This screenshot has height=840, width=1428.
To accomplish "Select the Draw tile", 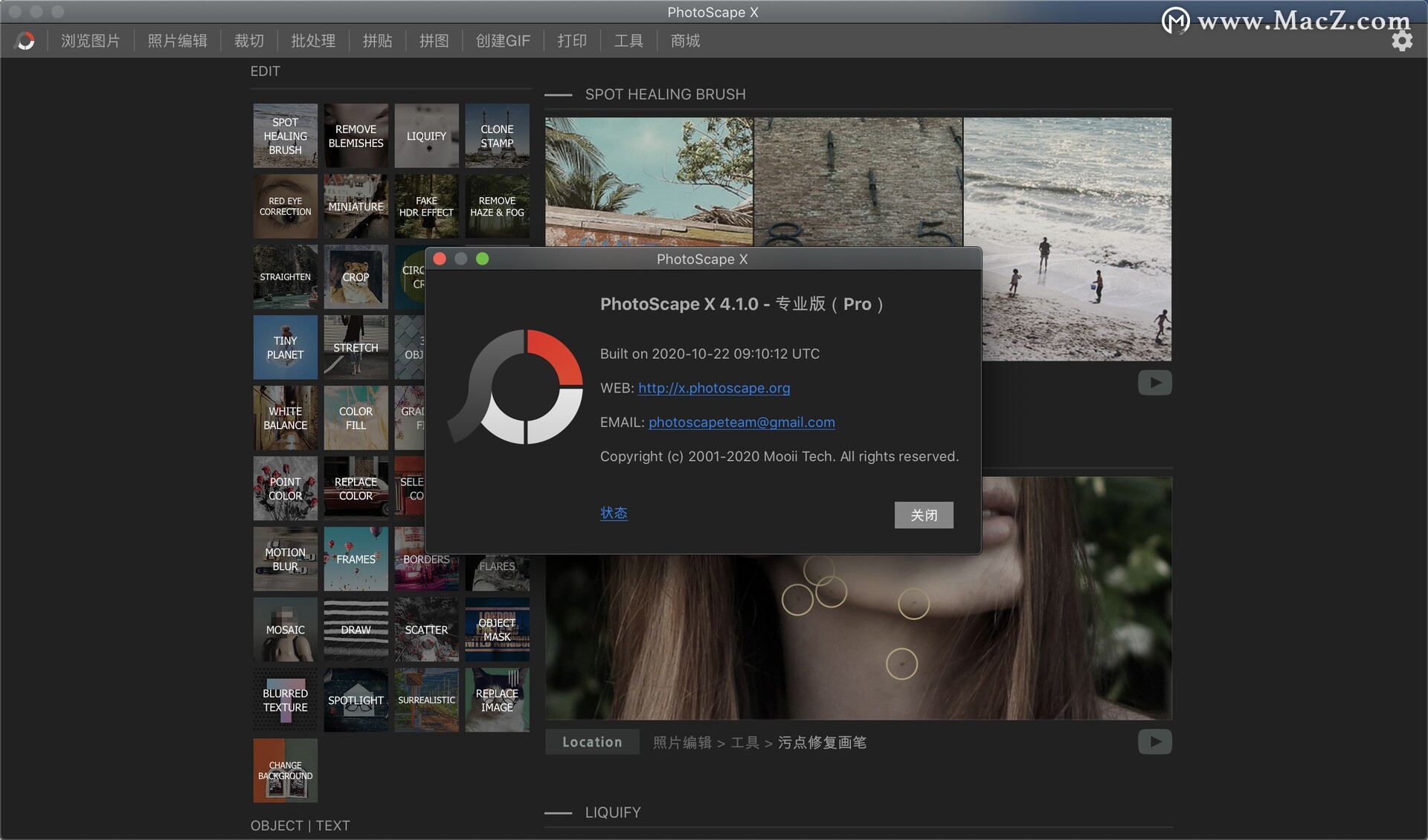I will (356, 630).
